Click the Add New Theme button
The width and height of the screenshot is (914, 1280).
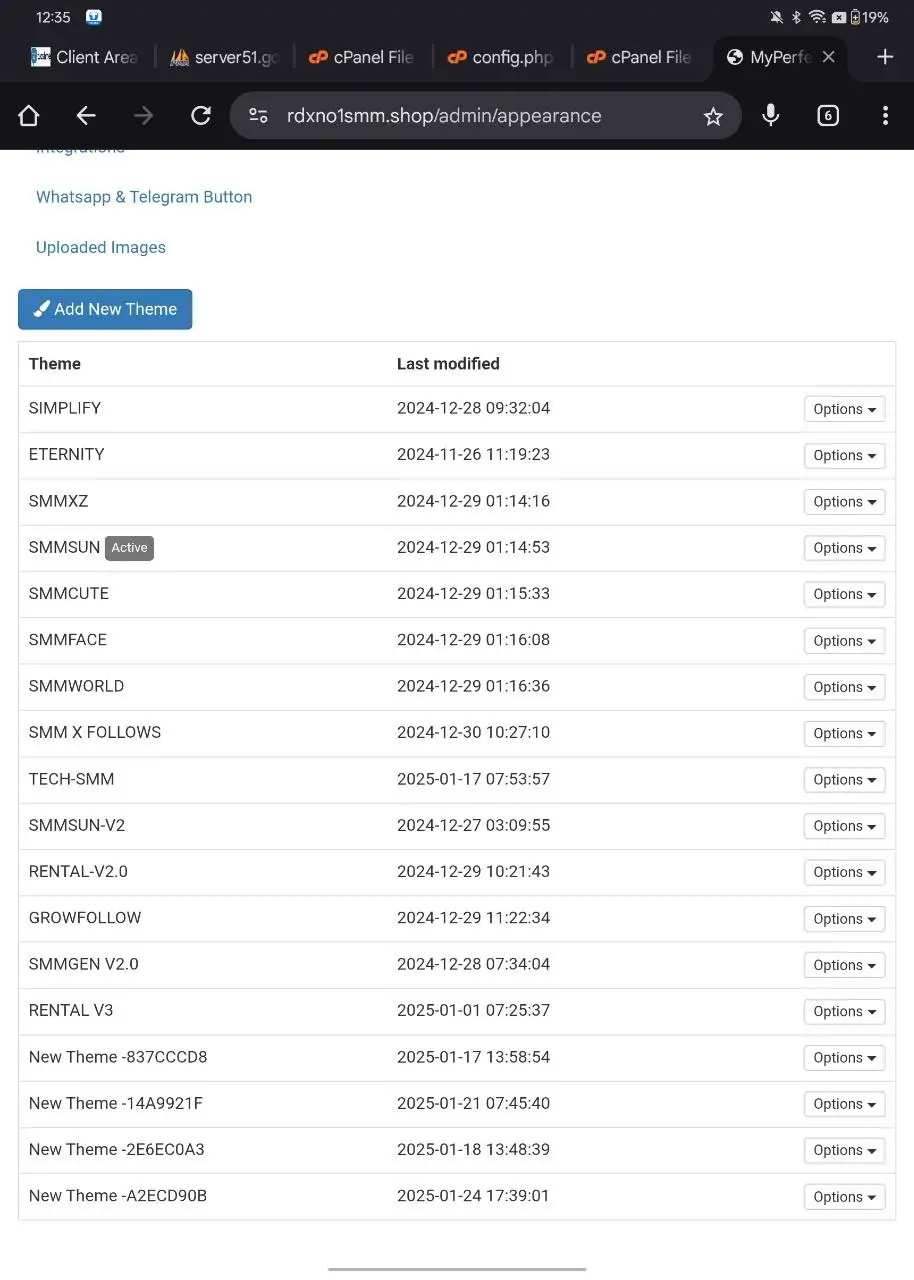(x=105, y=309)
